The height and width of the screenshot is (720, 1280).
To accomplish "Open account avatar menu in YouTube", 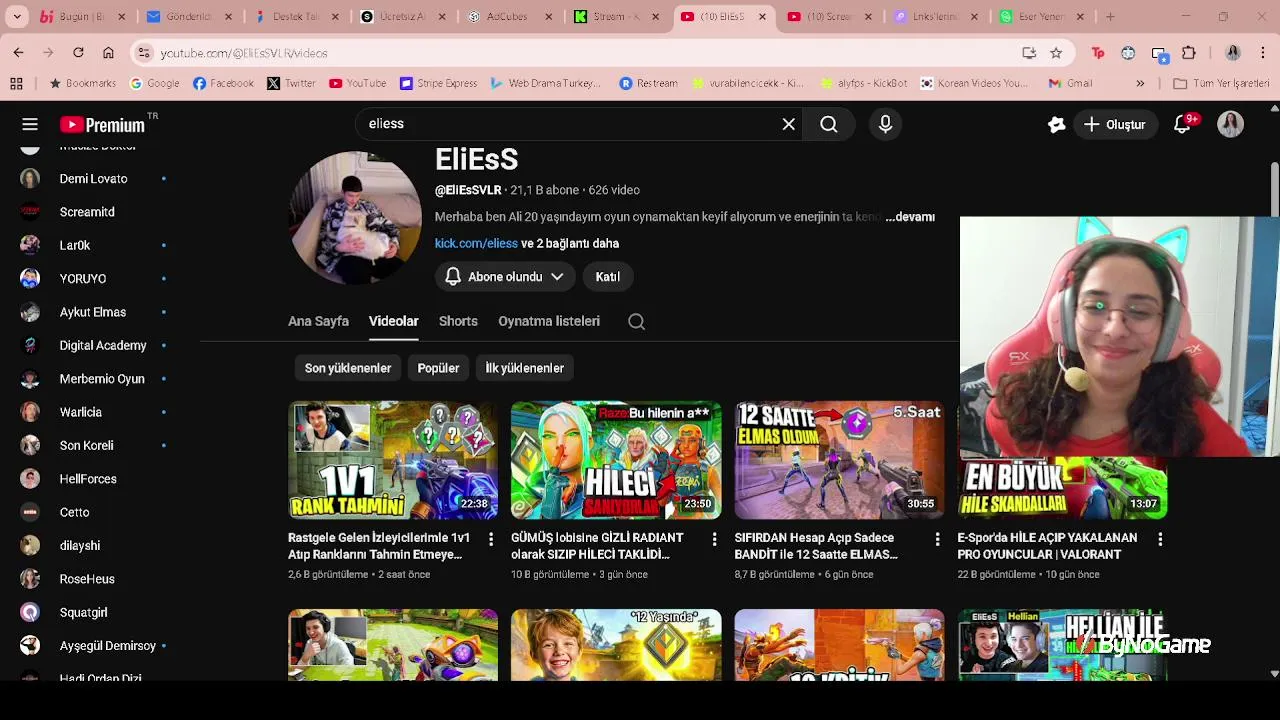I will [1230, 124].
